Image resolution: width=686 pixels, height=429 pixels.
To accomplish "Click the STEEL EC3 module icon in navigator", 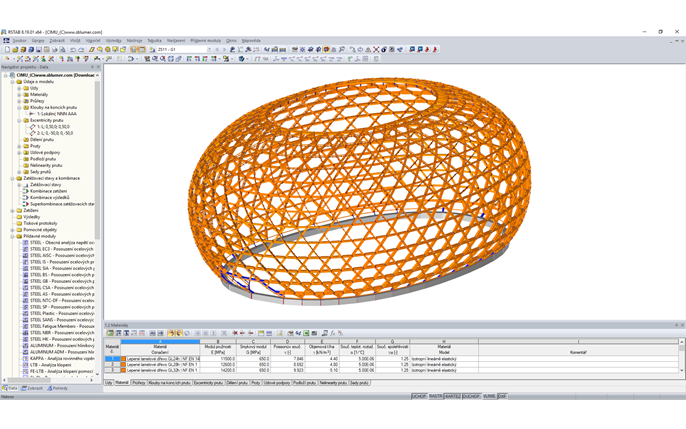I will click(25, 249).
